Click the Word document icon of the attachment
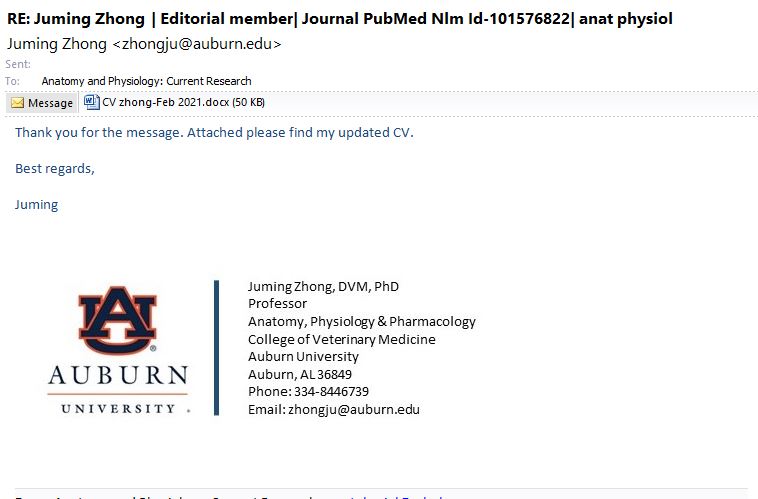758x499 pixels. point(91,102)
